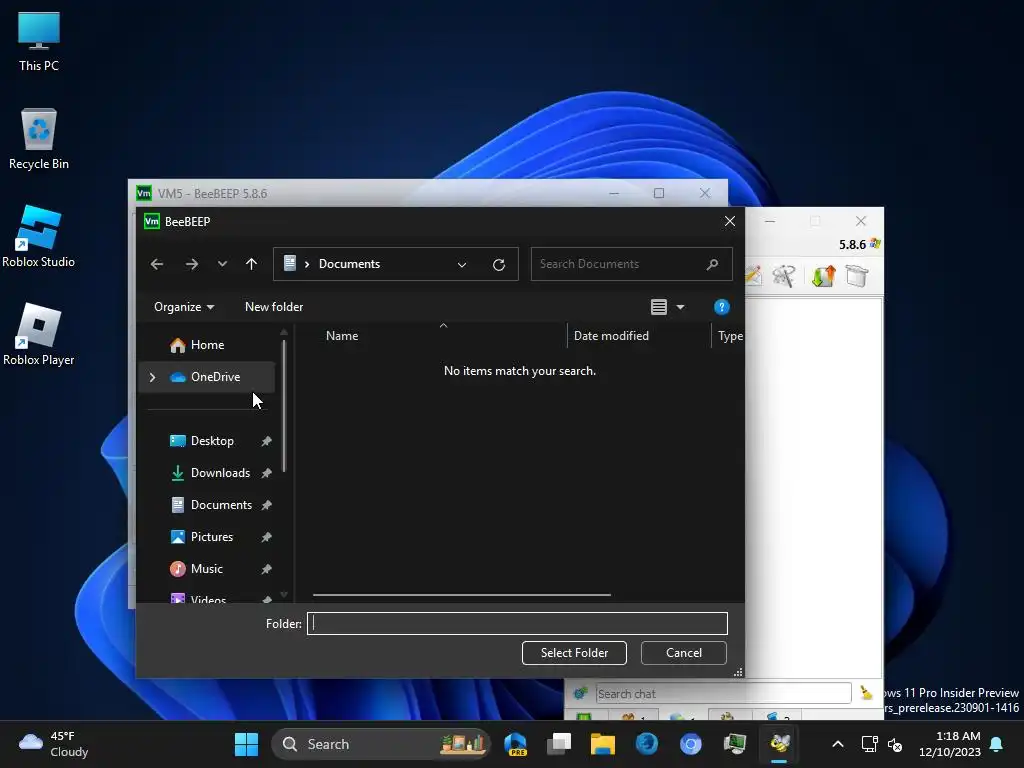Confirm with Select Folder button
The image size is (1024, 768).
click(x=574, y=653)
